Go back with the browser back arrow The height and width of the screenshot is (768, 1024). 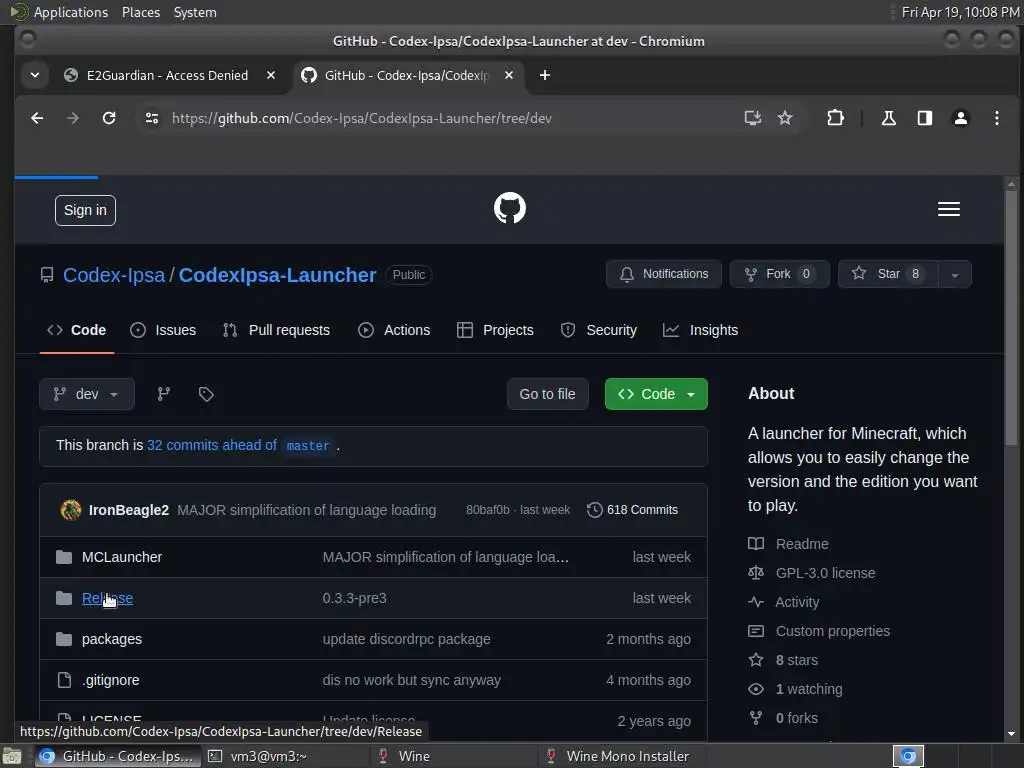pos(37,118)
